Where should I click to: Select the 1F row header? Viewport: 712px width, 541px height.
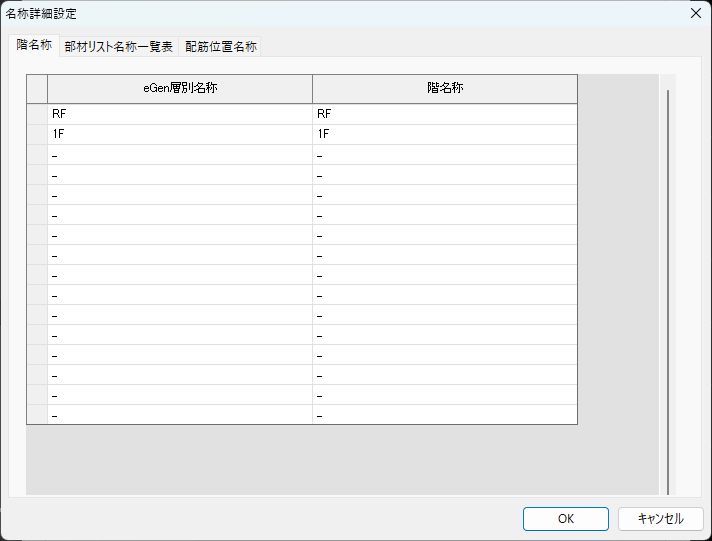tap(37, 134)
